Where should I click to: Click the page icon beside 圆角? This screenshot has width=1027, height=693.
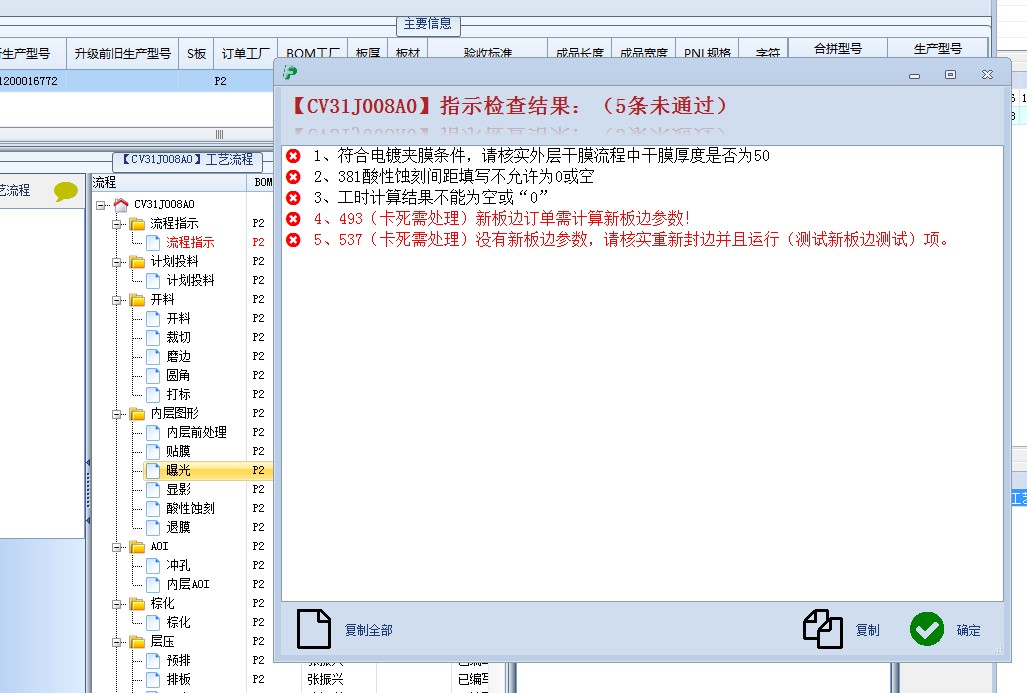click(x=153, y=375)
